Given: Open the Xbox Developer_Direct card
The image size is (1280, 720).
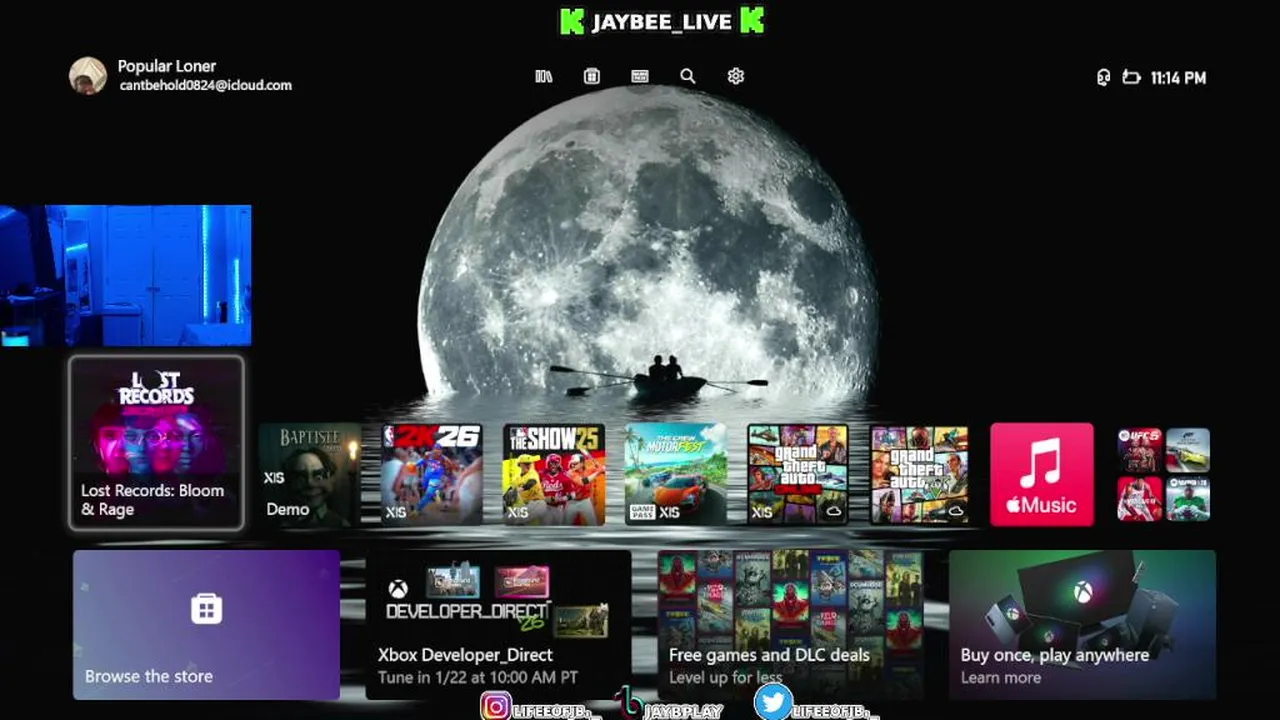Looking at the screenshot, I should (x=498, y=625).
